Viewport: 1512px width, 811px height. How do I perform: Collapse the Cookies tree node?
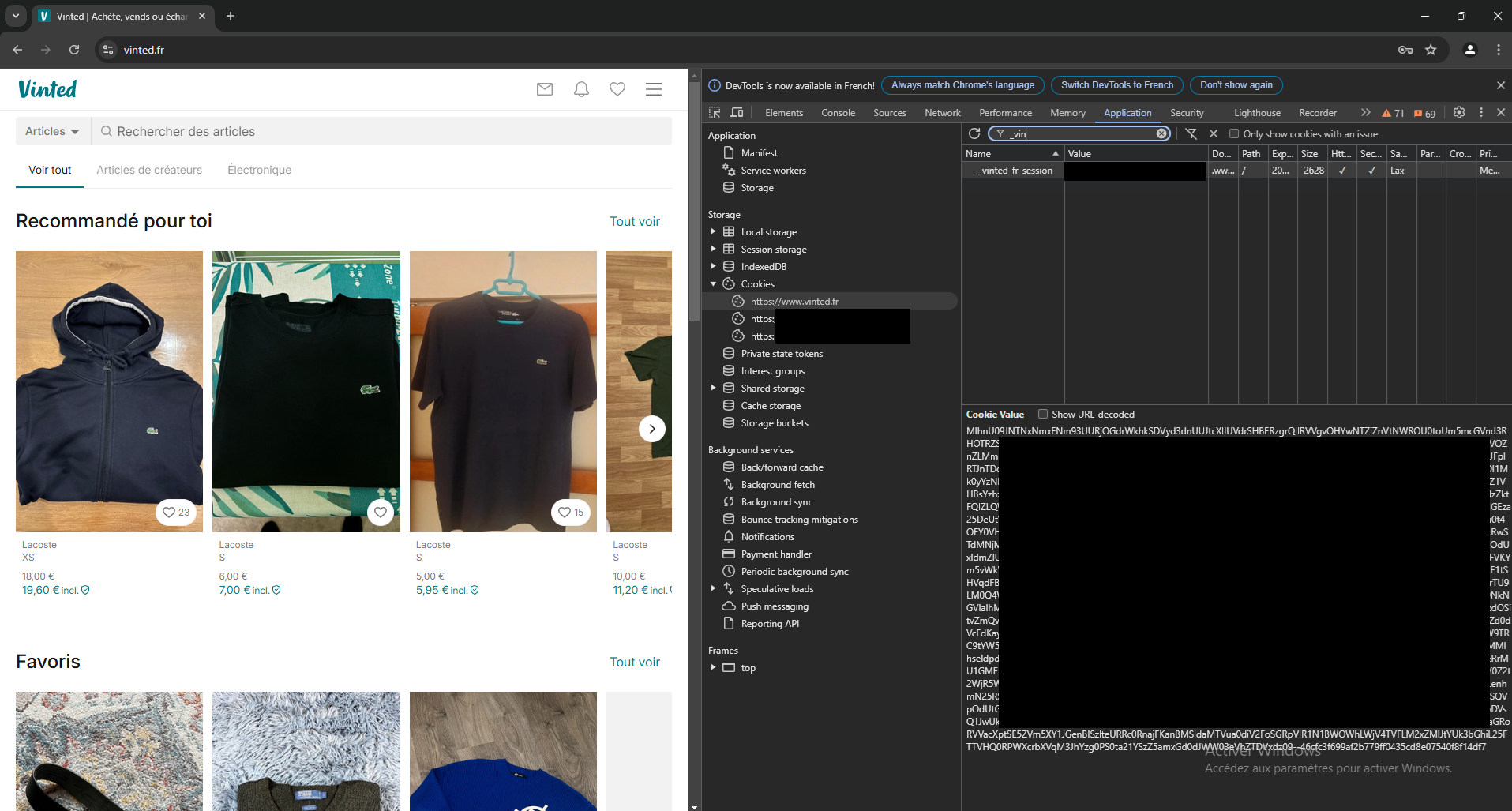tap(713, 283)
